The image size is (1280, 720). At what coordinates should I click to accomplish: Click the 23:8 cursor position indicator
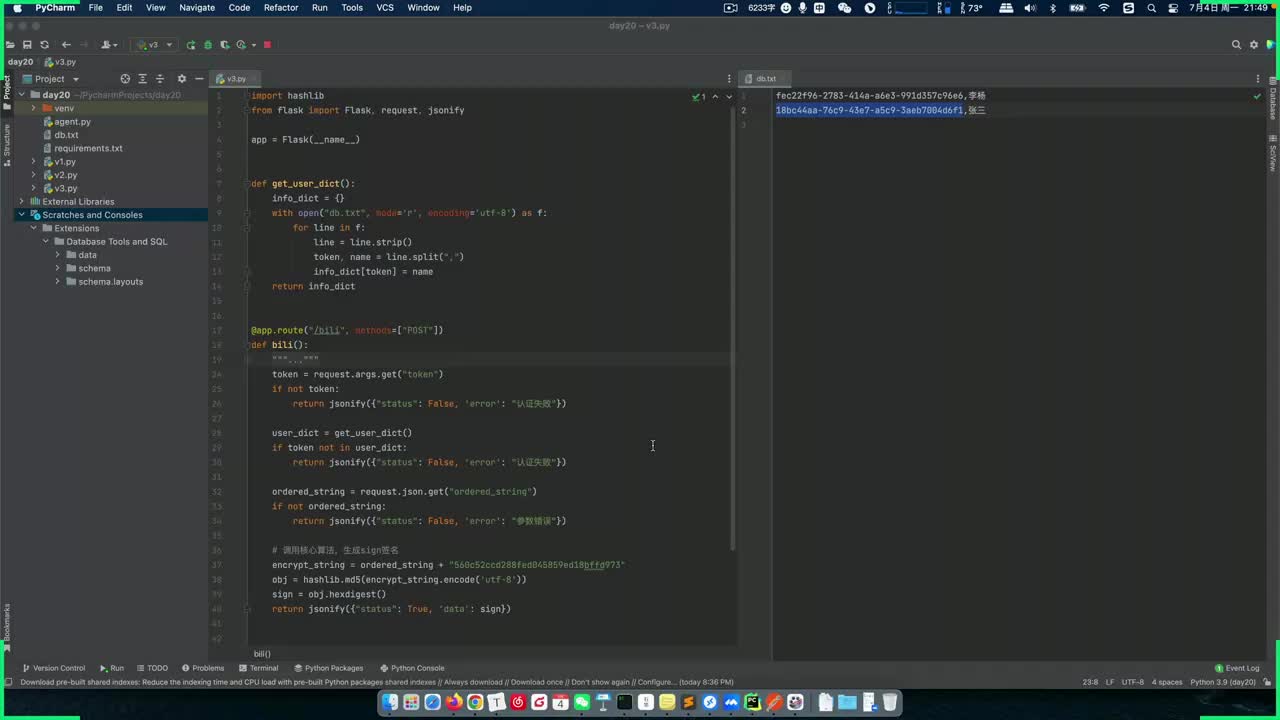tap(1090, 682)
